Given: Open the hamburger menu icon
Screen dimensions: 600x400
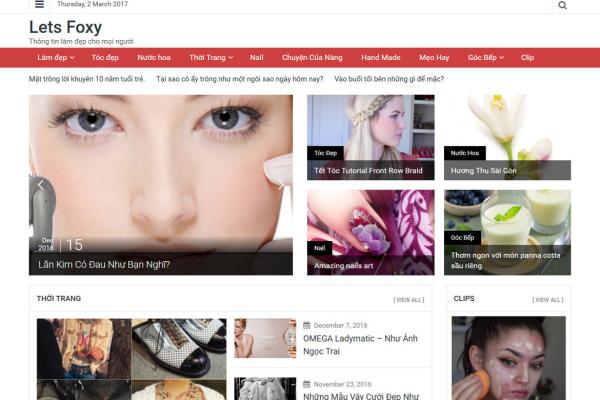Looking at the screenshot, I should pos(39,5).
